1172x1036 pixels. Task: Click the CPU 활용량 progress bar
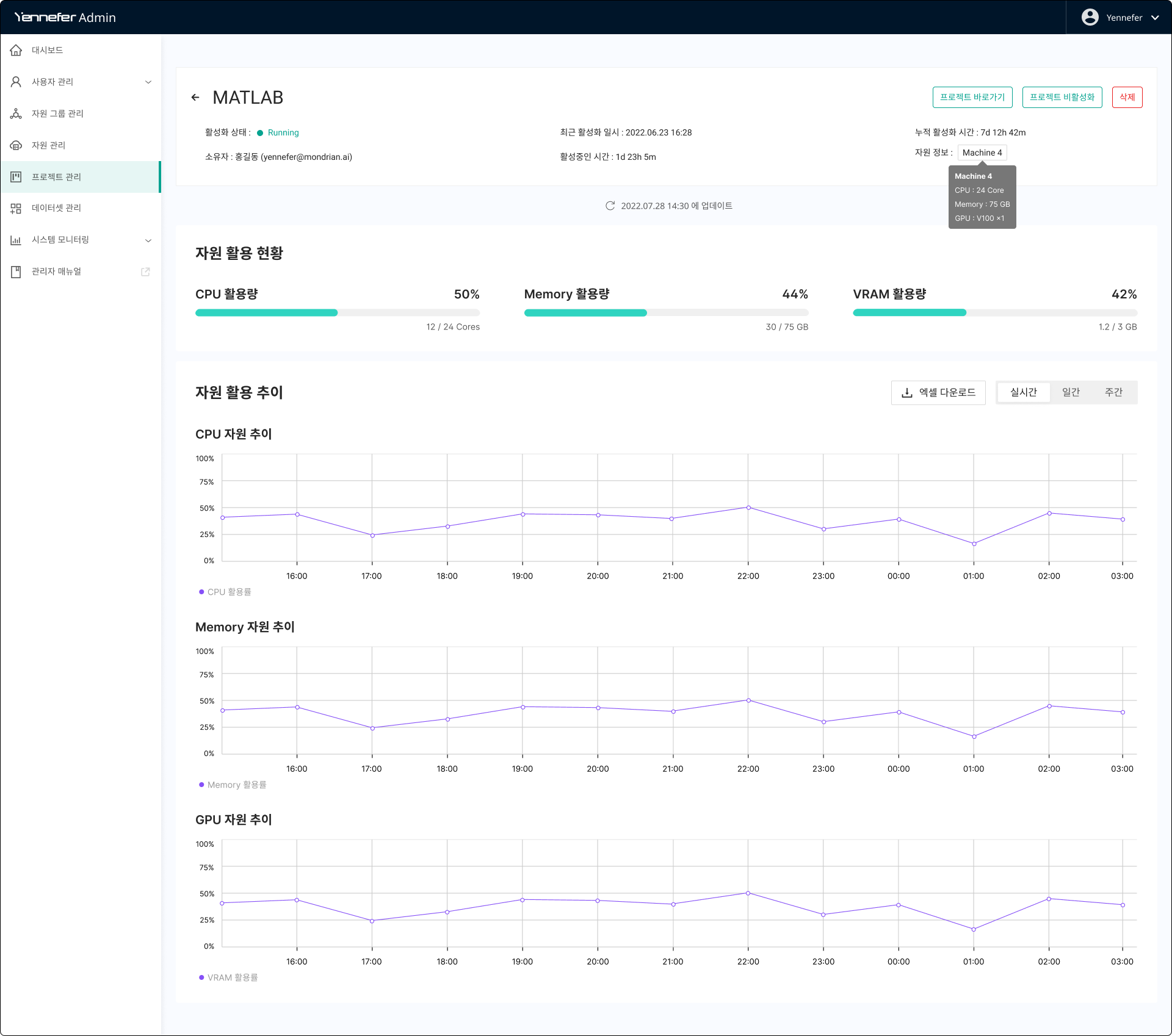[x=337, y=313]
